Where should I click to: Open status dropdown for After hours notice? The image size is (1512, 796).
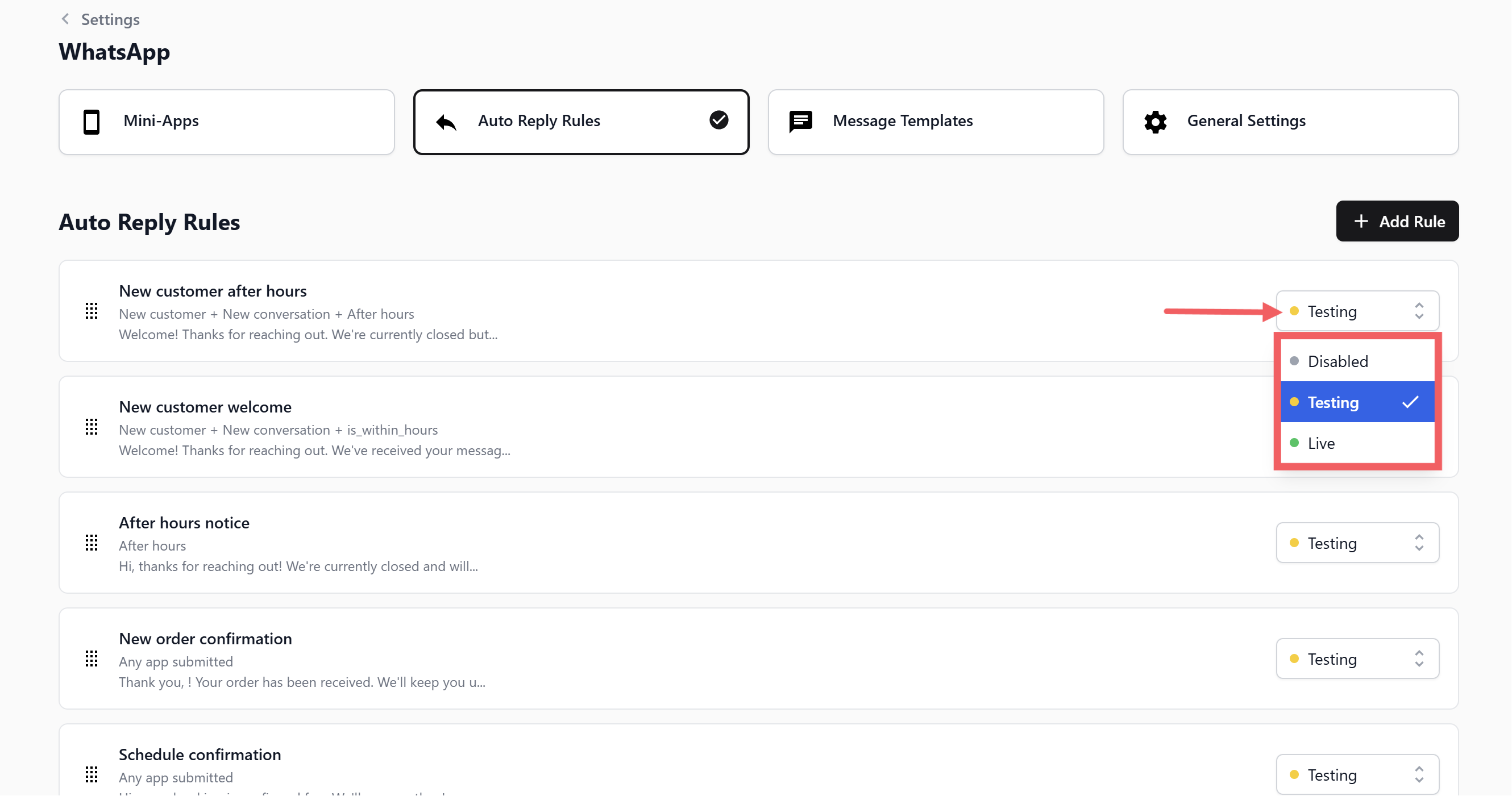tap(1356, 543)
